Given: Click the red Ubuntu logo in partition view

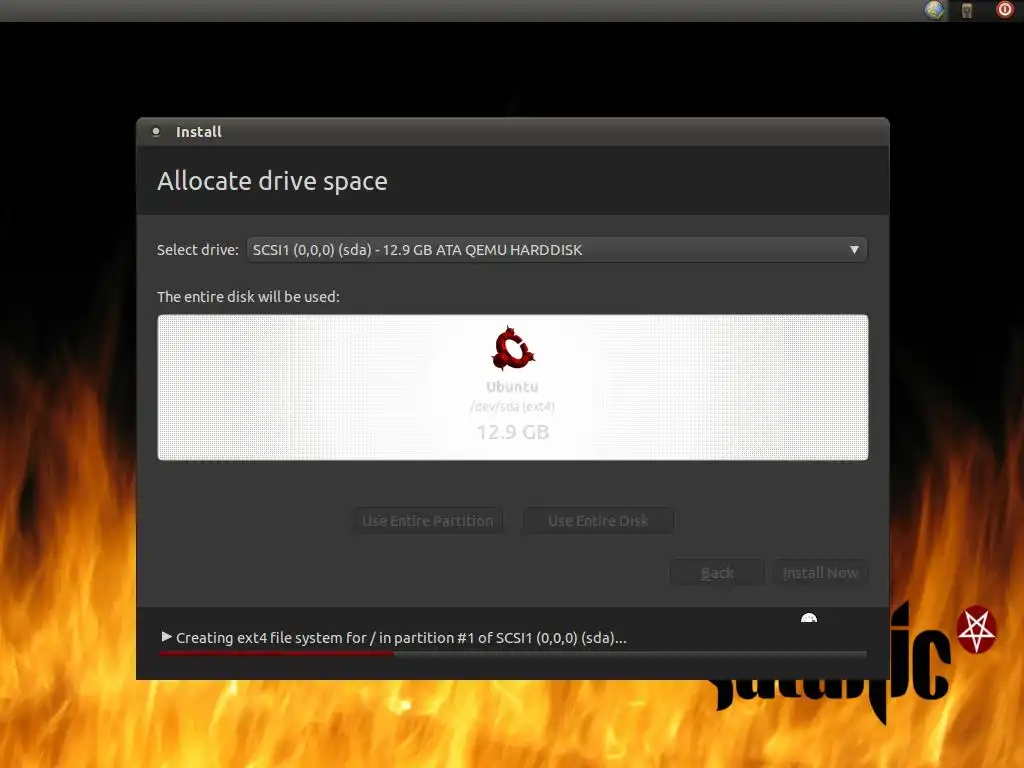Looking at the screenshot, I should (513, 348).
